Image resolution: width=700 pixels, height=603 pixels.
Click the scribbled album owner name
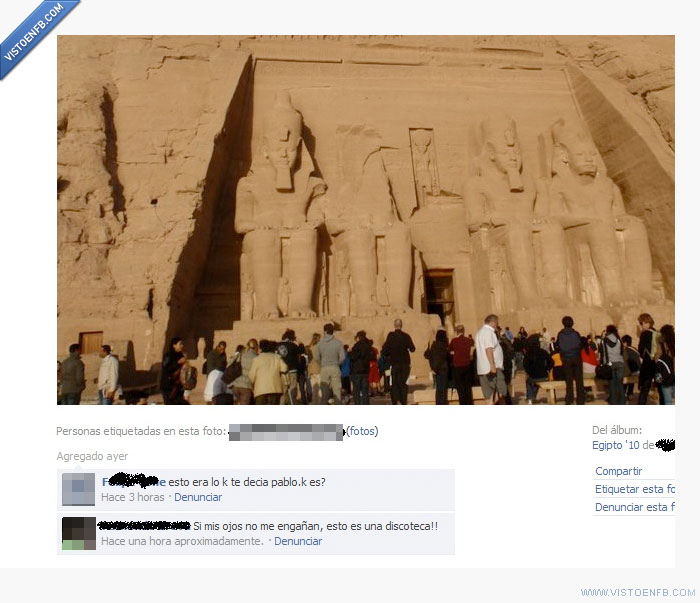666,445
